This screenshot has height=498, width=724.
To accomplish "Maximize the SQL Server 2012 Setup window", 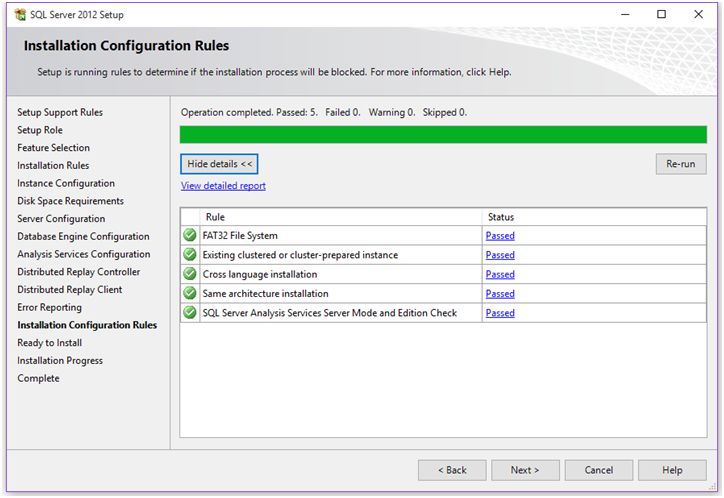I will 662,14.
